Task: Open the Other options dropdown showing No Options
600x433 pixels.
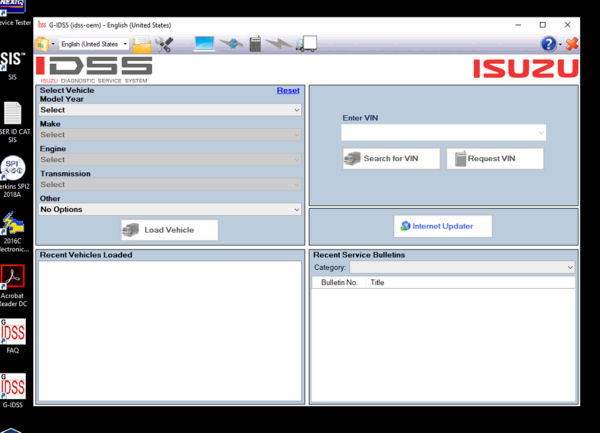Action: [170, 209]
